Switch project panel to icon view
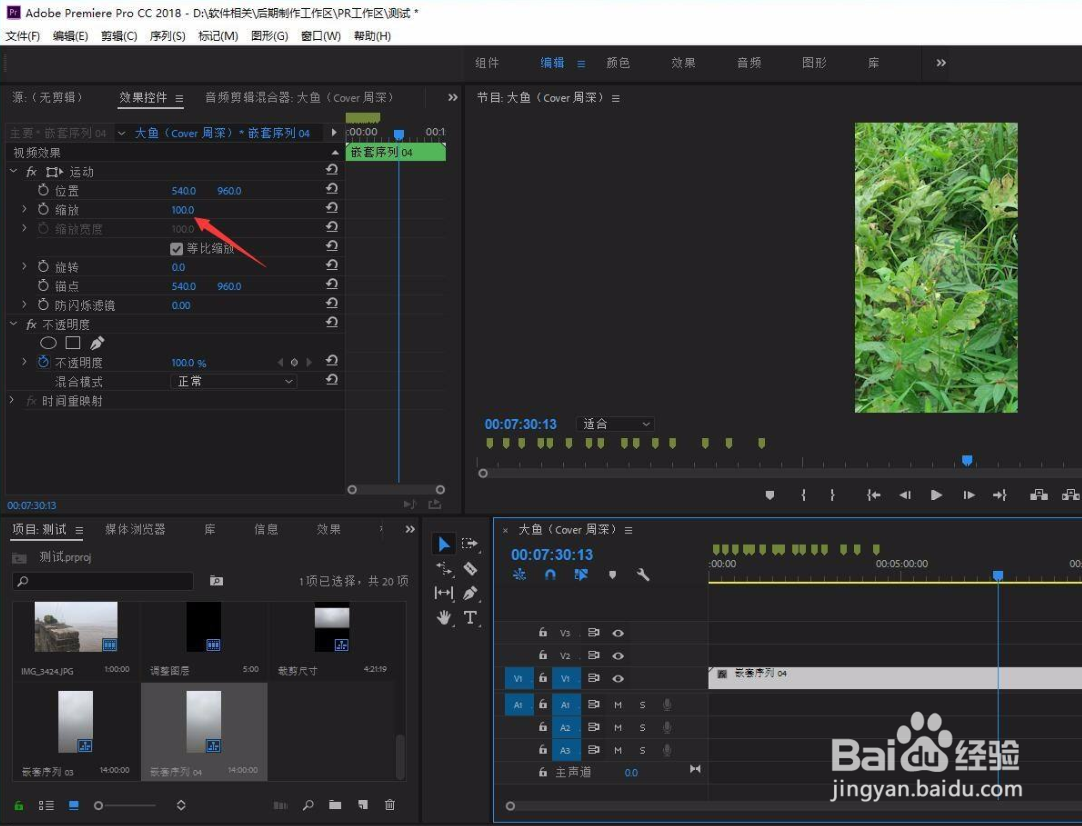Image resolution: width=1082 pixels, height=826 pixels. pos(74,805)
